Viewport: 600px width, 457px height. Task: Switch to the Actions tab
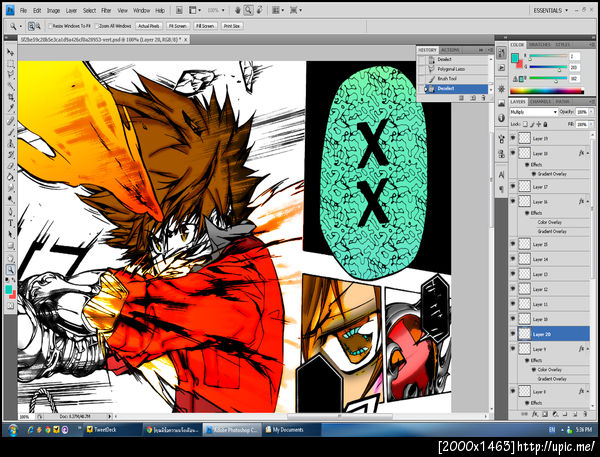pos(450,50)
